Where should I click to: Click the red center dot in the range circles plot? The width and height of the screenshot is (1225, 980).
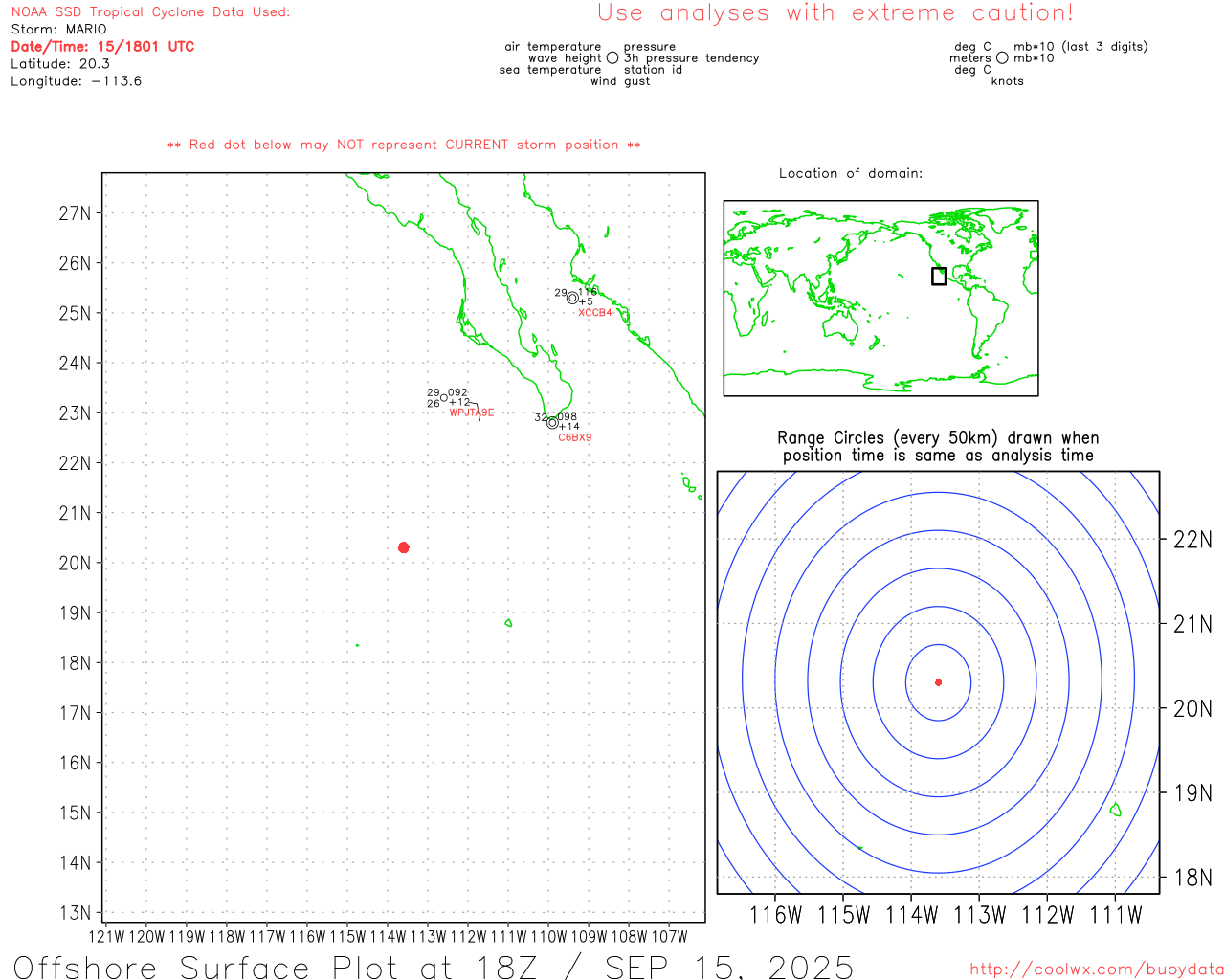939,682
